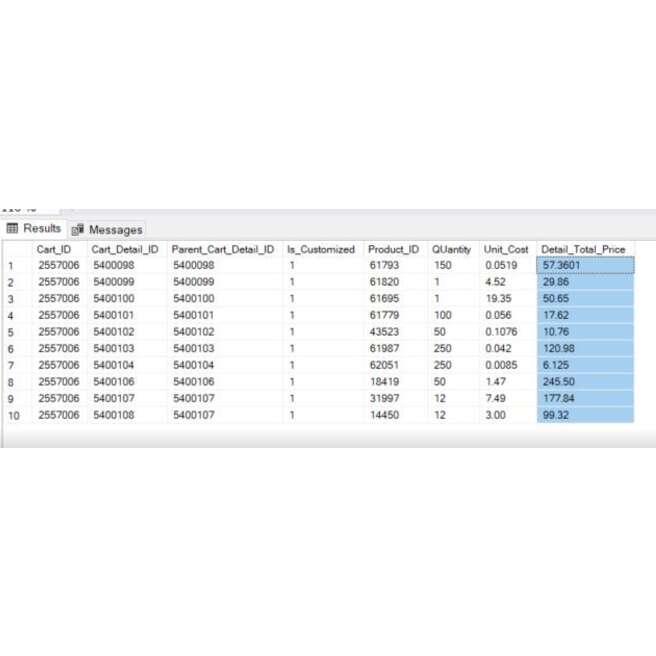Switch to the Results tab
The height and width of the screenshot is (656, 656).
tap(41, 229)
